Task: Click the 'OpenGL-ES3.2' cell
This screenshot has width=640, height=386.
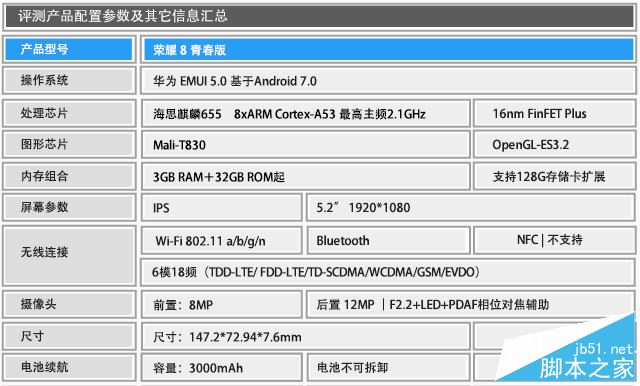Action: click(554, 144)
